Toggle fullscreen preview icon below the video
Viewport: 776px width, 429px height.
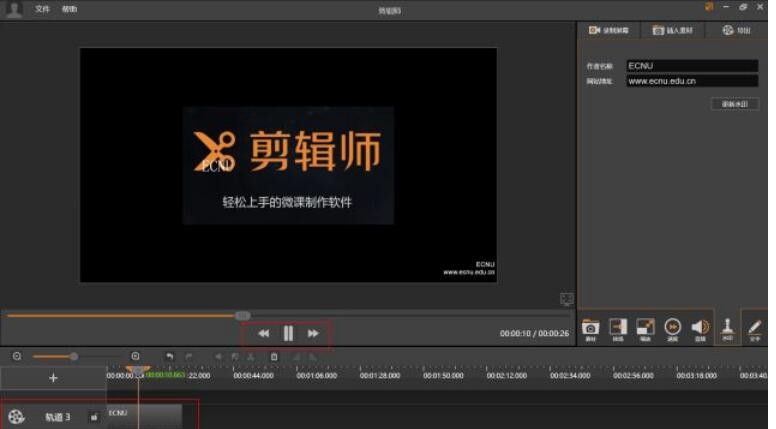pos(567,298)
